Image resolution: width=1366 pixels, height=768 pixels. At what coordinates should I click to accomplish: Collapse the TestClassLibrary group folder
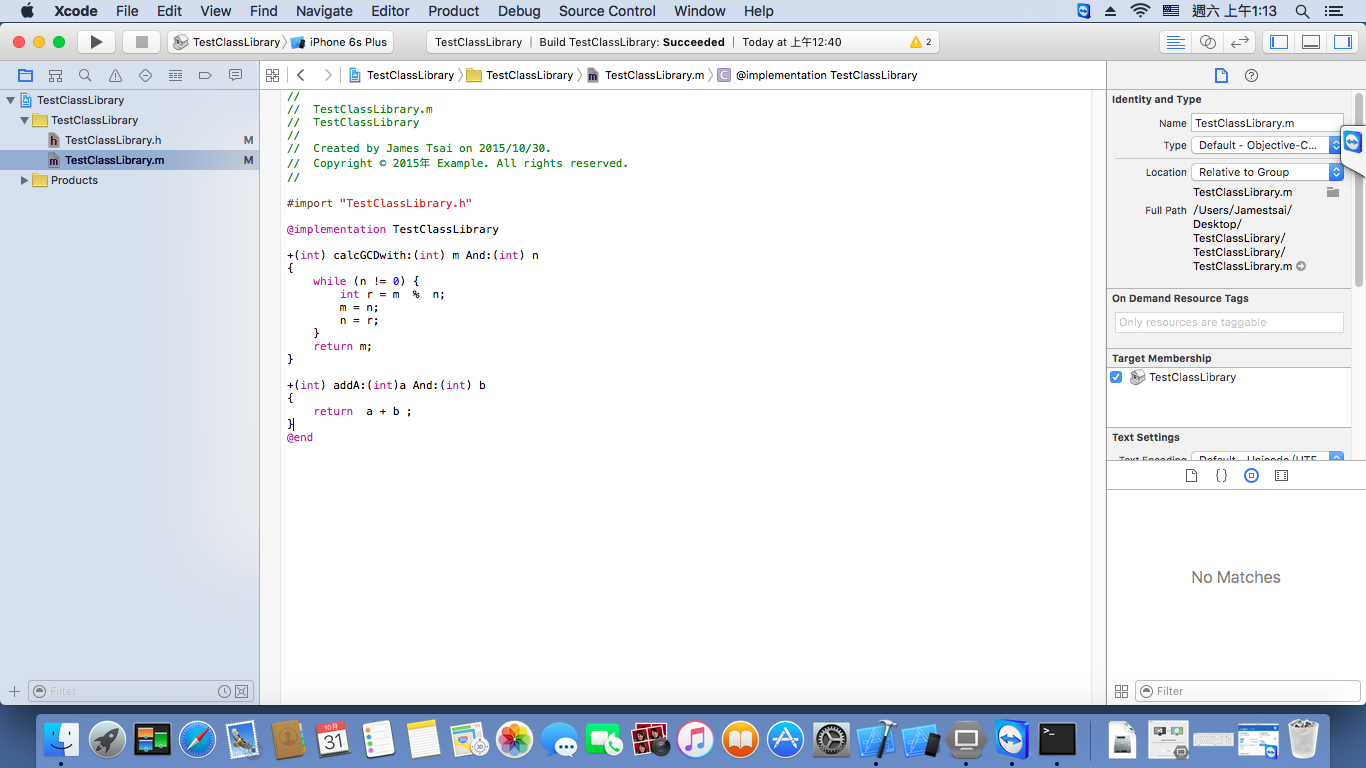[x=25, y=120]
